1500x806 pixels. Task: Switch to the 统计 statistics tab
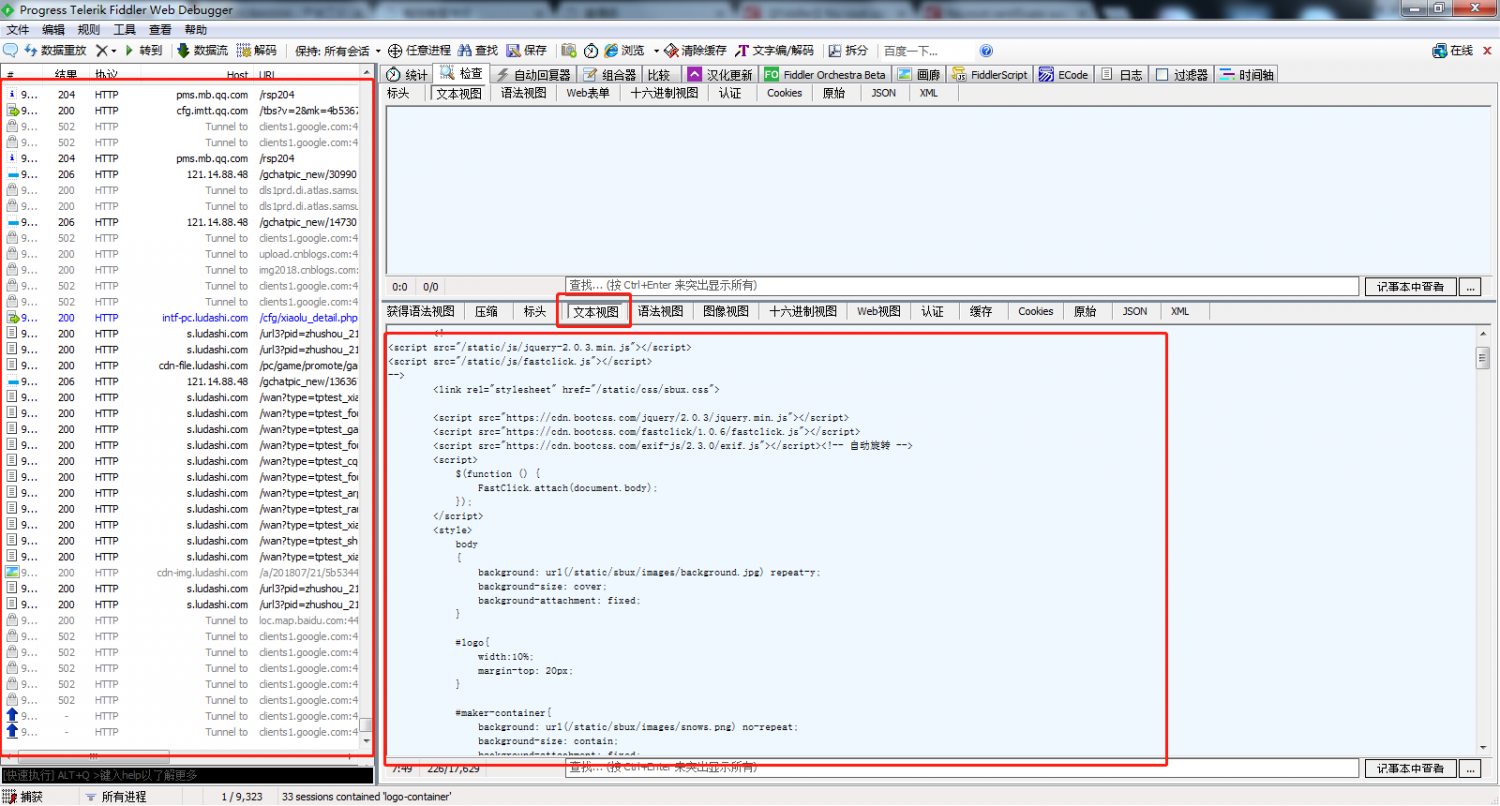coord(406,75)
